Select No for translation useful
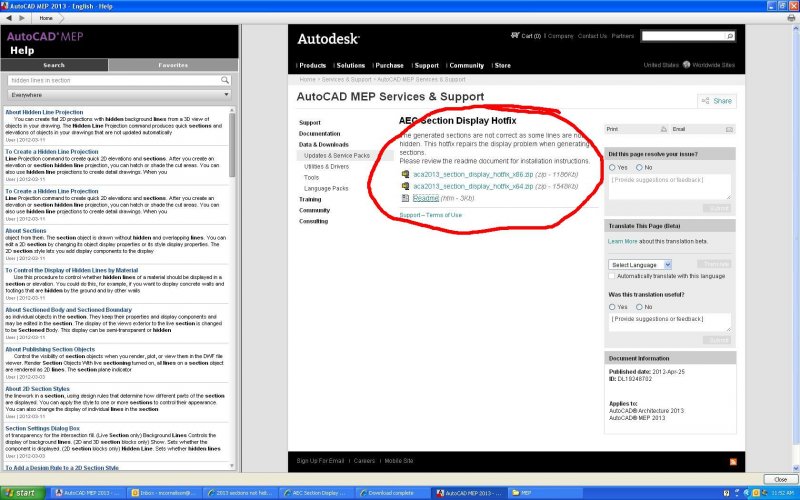The height and width of the screenshot is (500, 800). point(639,307)
